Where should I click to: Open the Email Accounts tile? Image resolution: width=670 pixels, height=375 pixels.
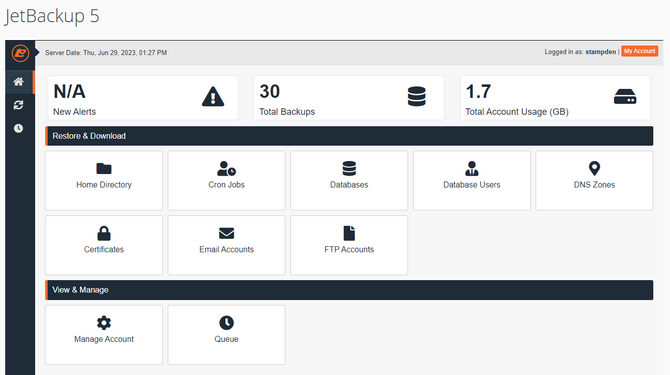(x=226, y=245)
